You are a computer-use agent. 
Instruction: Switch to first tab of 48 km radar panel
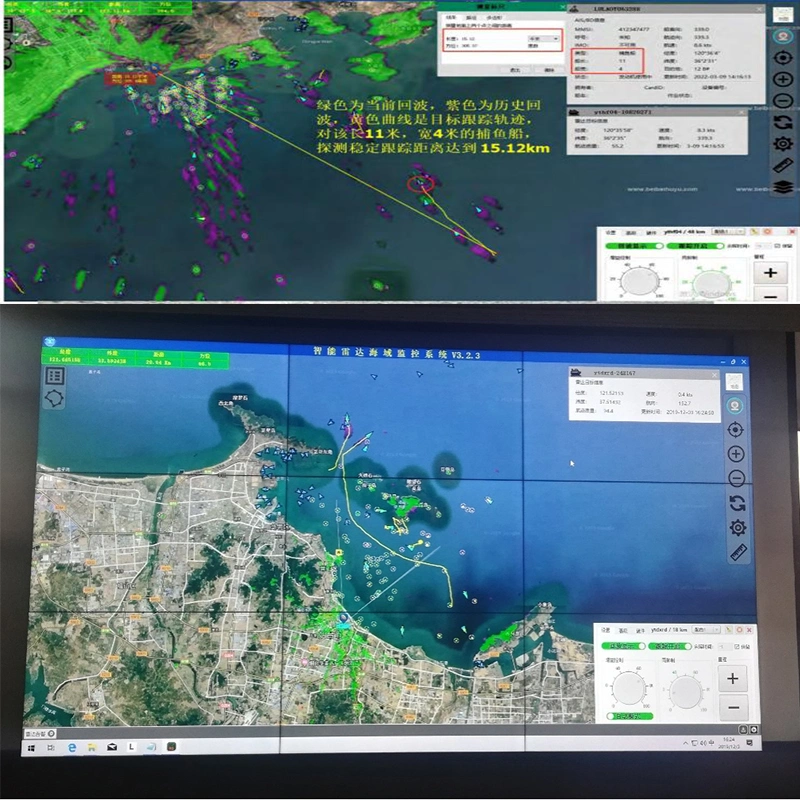611,233
